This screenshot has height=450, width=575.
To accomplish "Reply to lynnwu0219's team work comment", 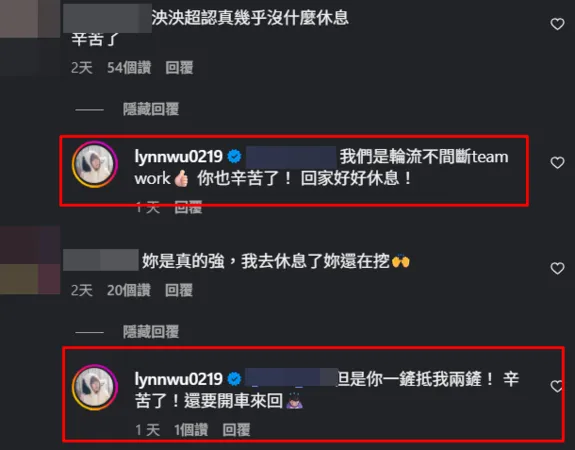I will click(x=188, y=208).
